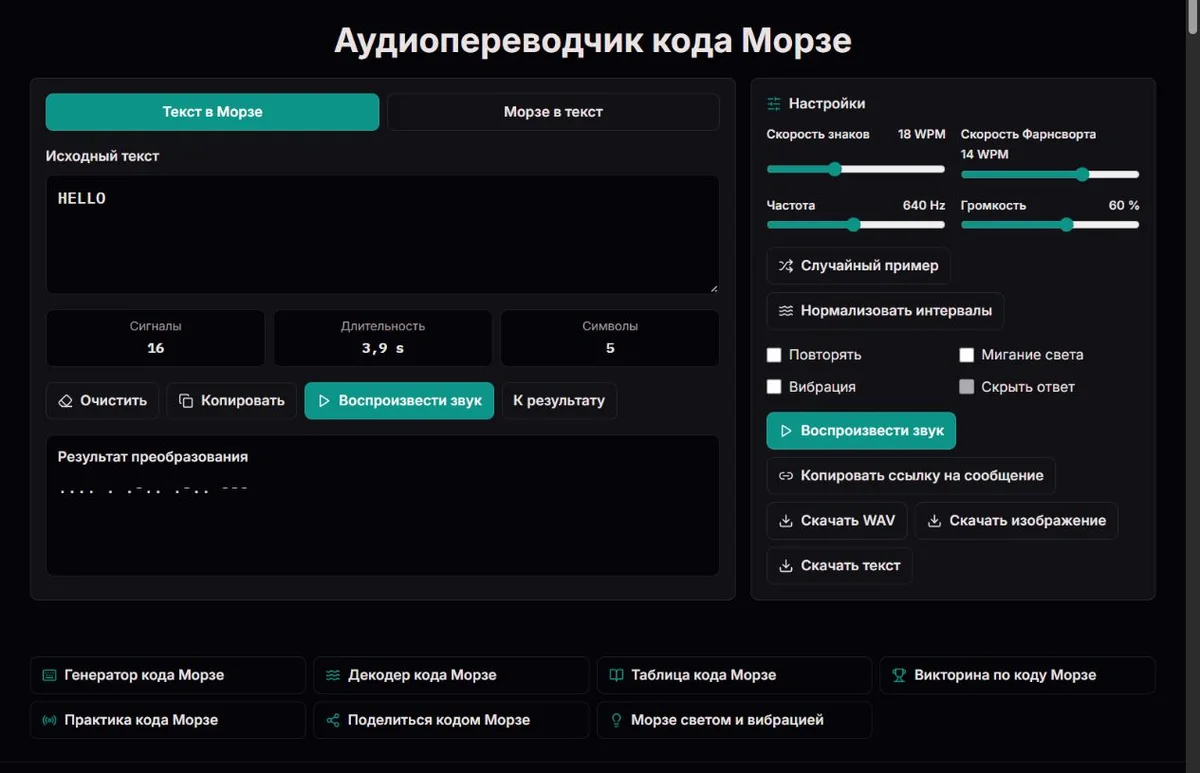
Task: Click the 18 WPM speed value
Action: [x=921, y=134]
